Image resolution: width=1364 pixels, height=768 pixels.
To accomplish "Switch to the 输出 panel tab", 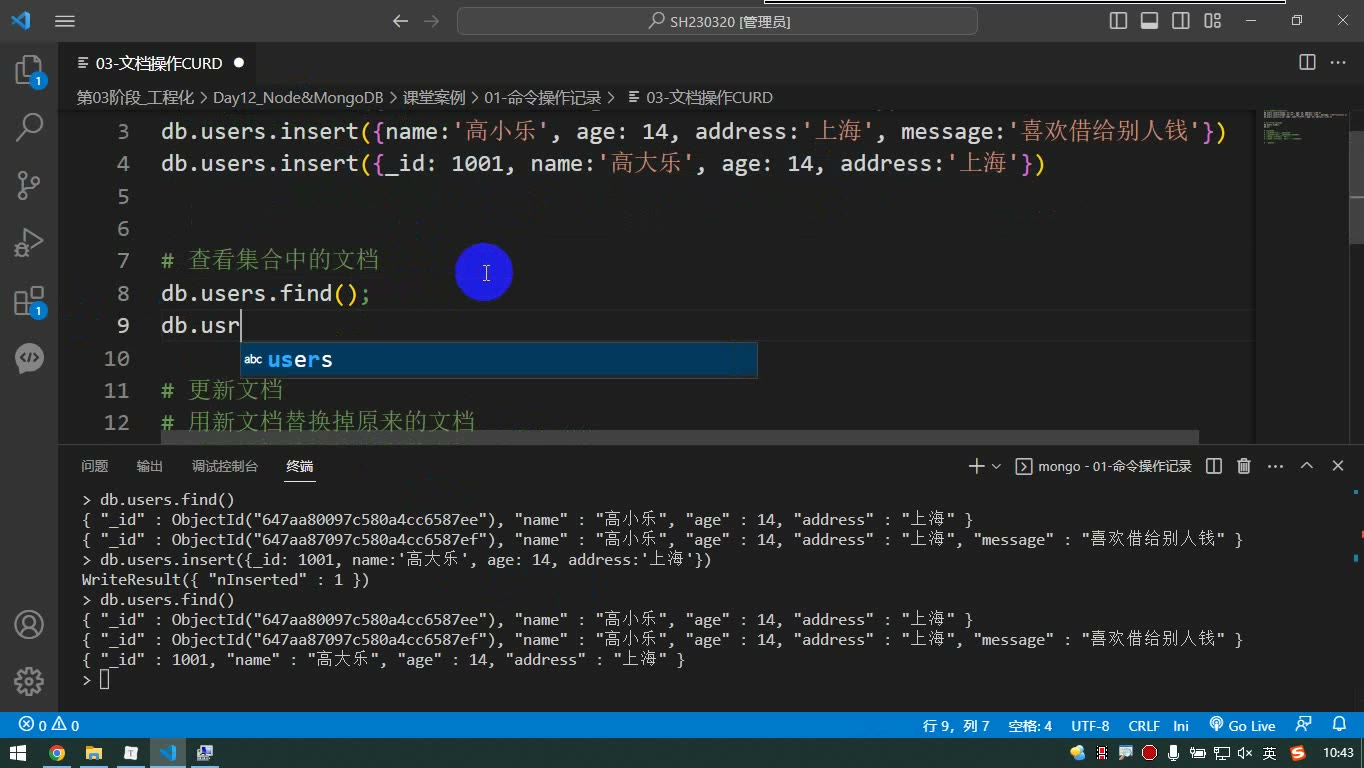I will 150,466.
